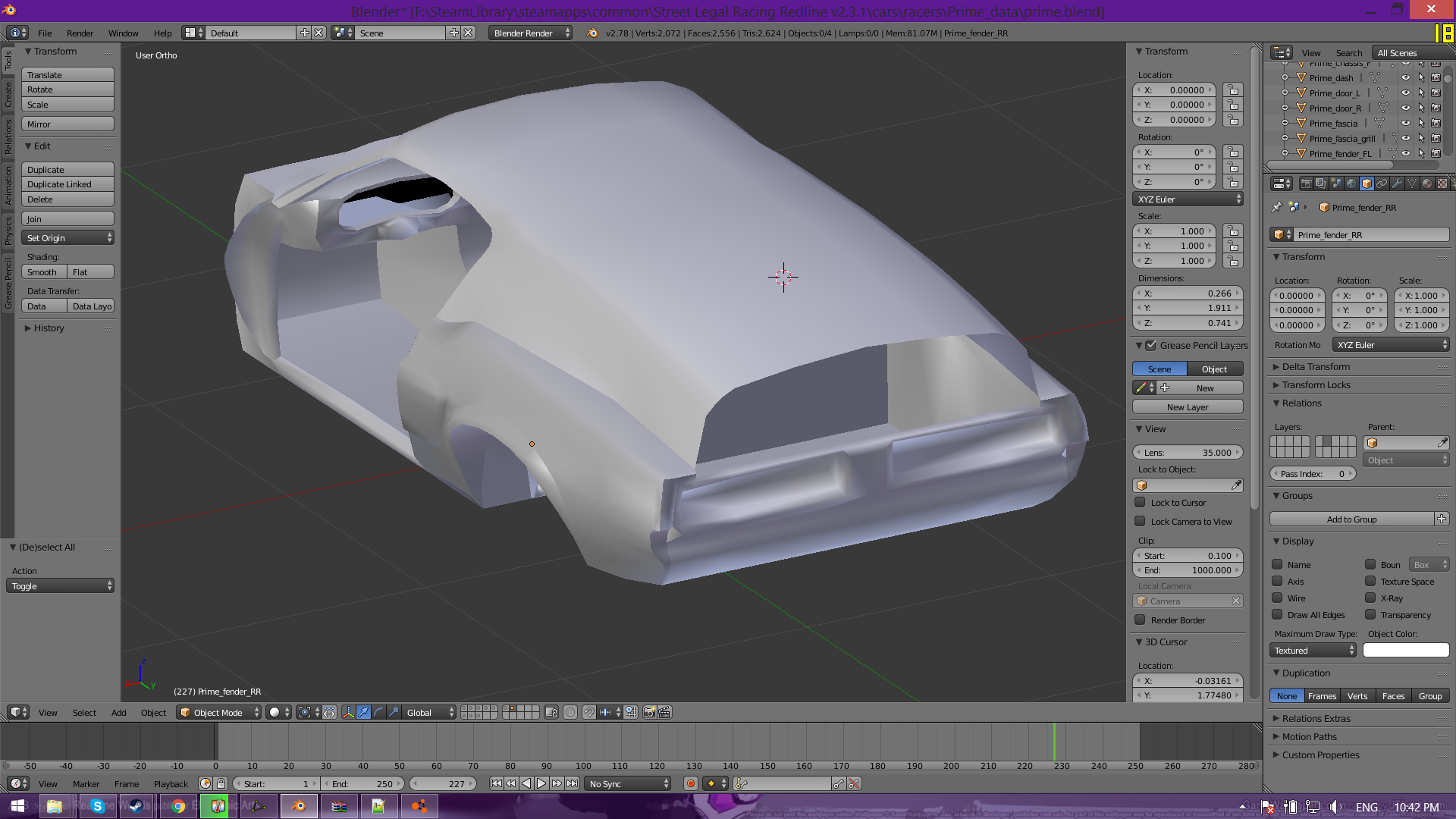Click the Duplicate Linked button
This screenshot has height=819, width=1456.
click(68, 184)
